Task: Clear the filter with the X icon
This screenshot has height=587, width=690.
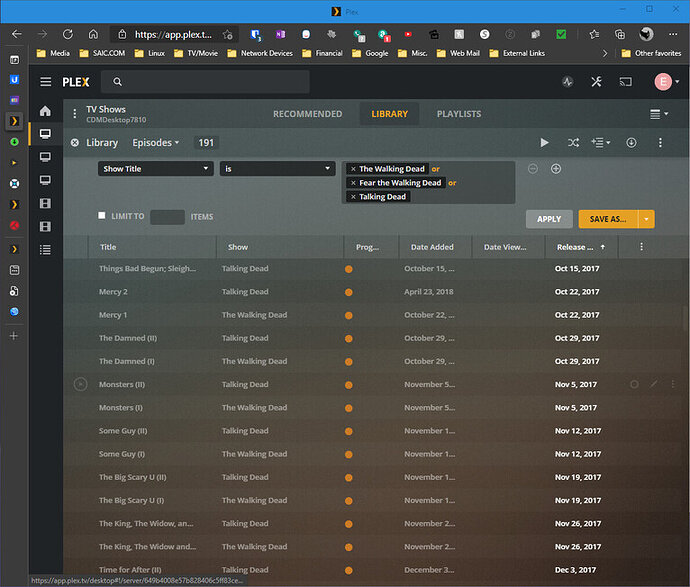Action: (75, 143)
